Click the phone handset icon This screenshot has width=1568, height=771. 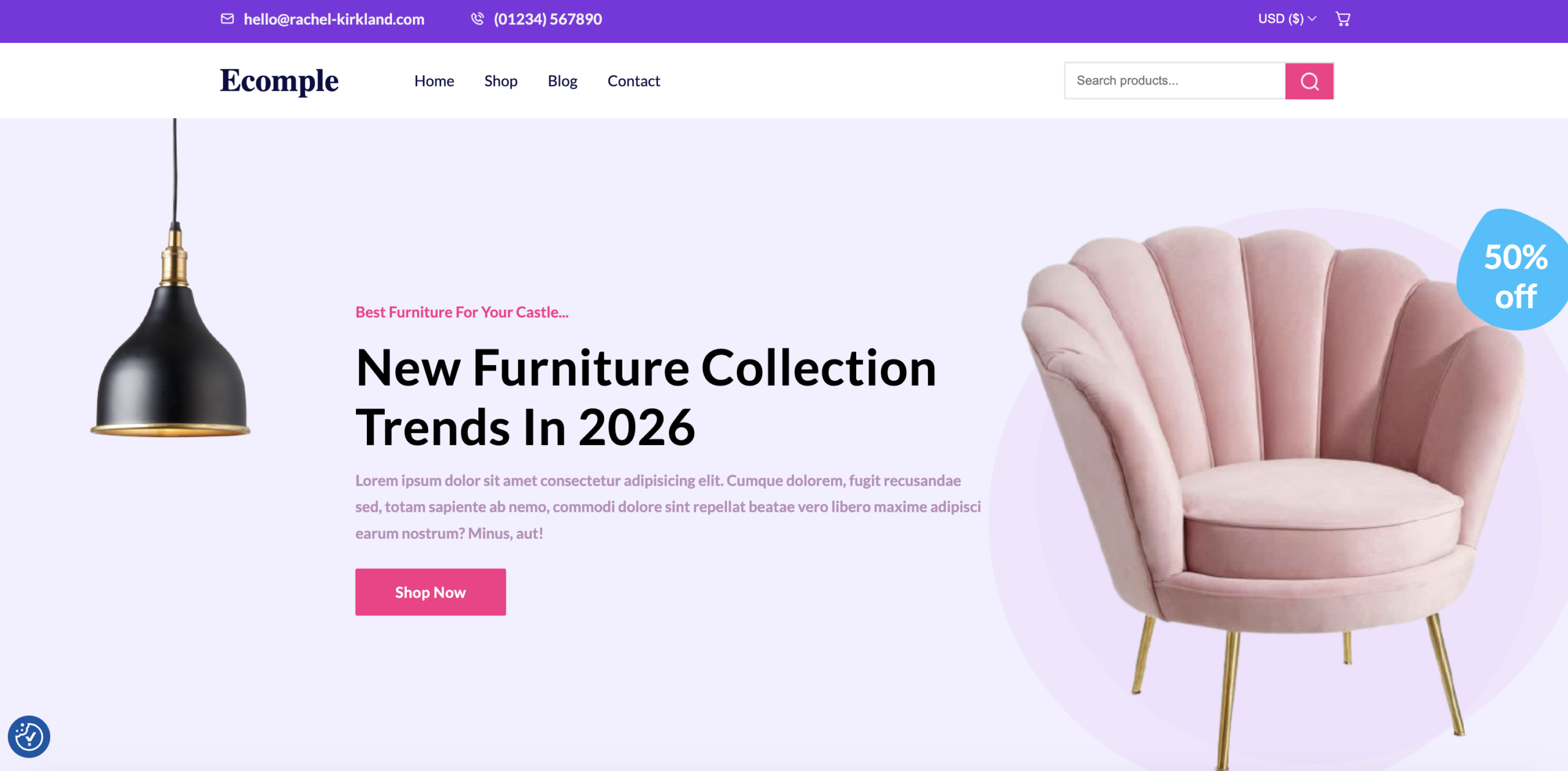point(477,19)
